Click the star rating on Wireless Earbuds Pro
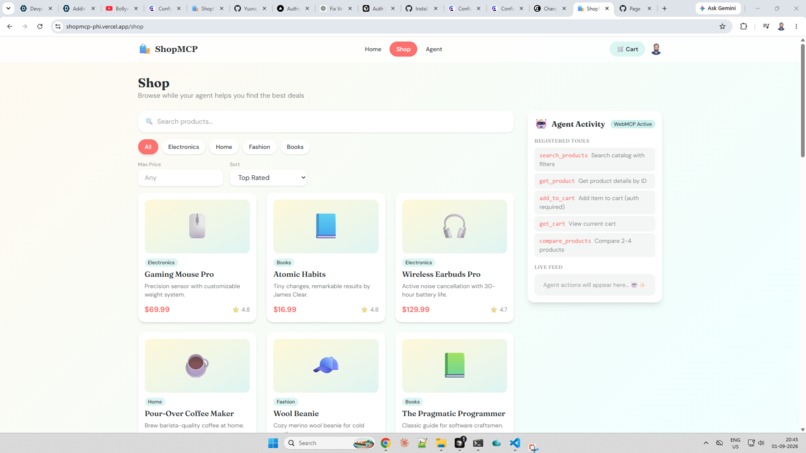This screenshot has height=453, width=806. point(499,310)
